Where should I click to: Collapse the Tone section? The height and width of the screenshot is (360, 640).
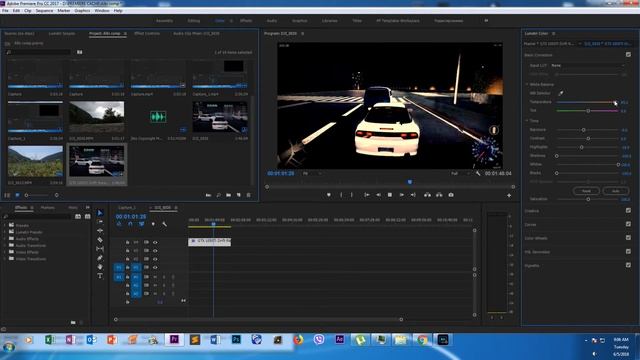(527, 121)
